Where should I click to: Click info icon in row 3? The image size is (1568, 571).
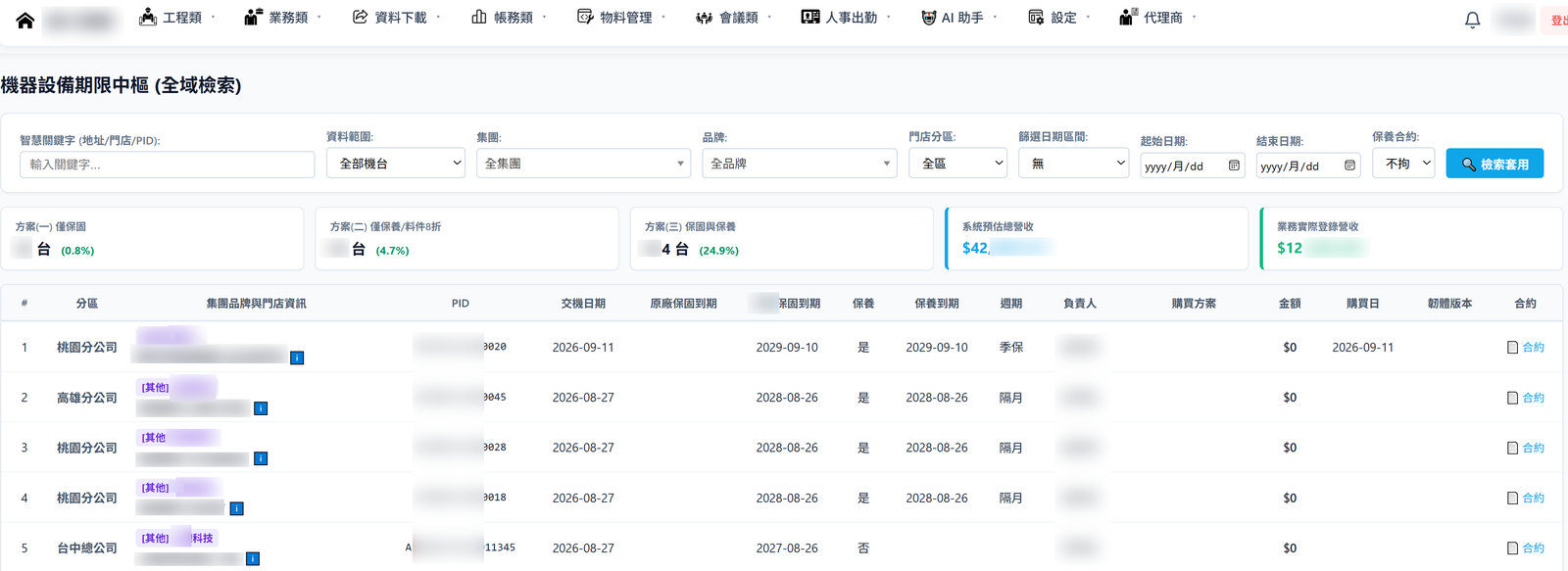261,458
